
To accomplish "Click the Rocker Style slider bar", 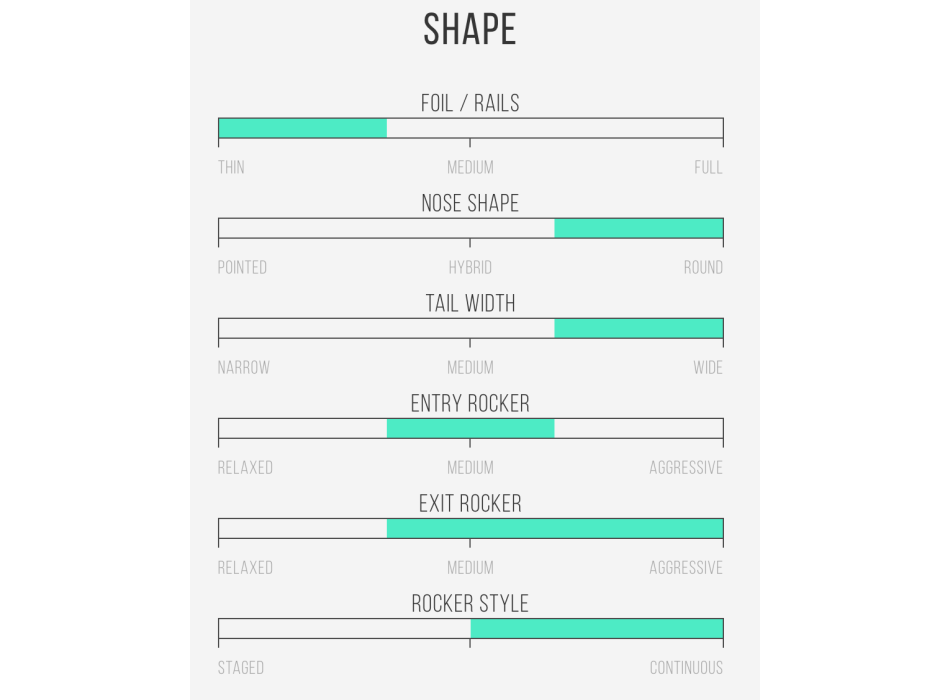I will 470,628.
